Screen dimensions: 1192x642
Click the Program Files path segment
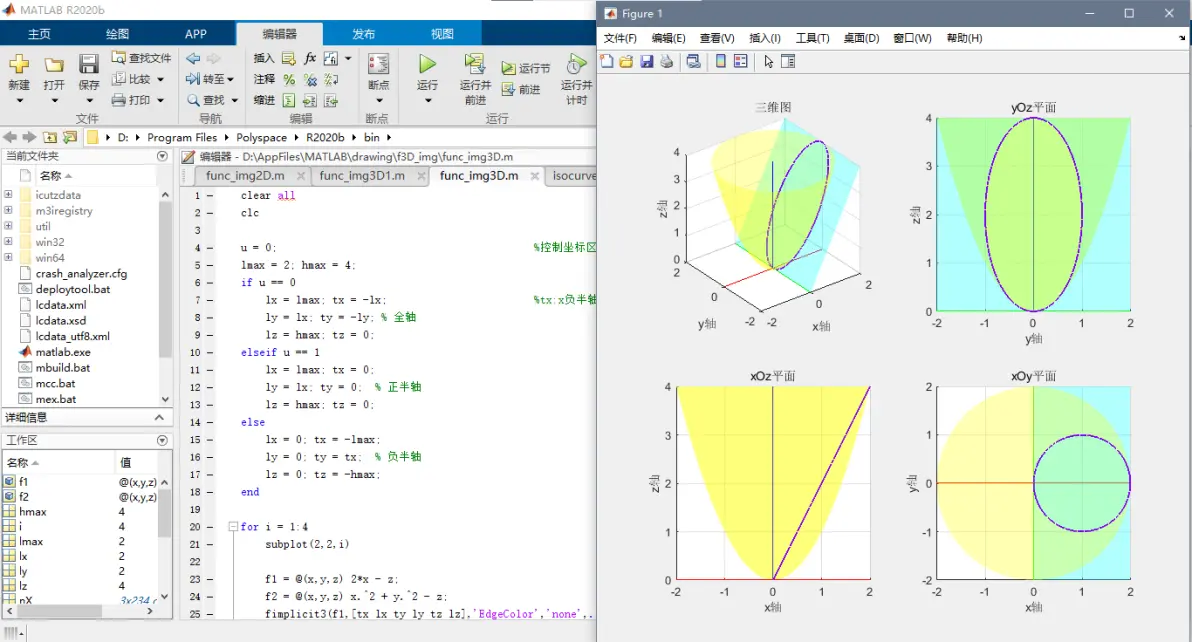pyautogui.click(x=182, y=138)
